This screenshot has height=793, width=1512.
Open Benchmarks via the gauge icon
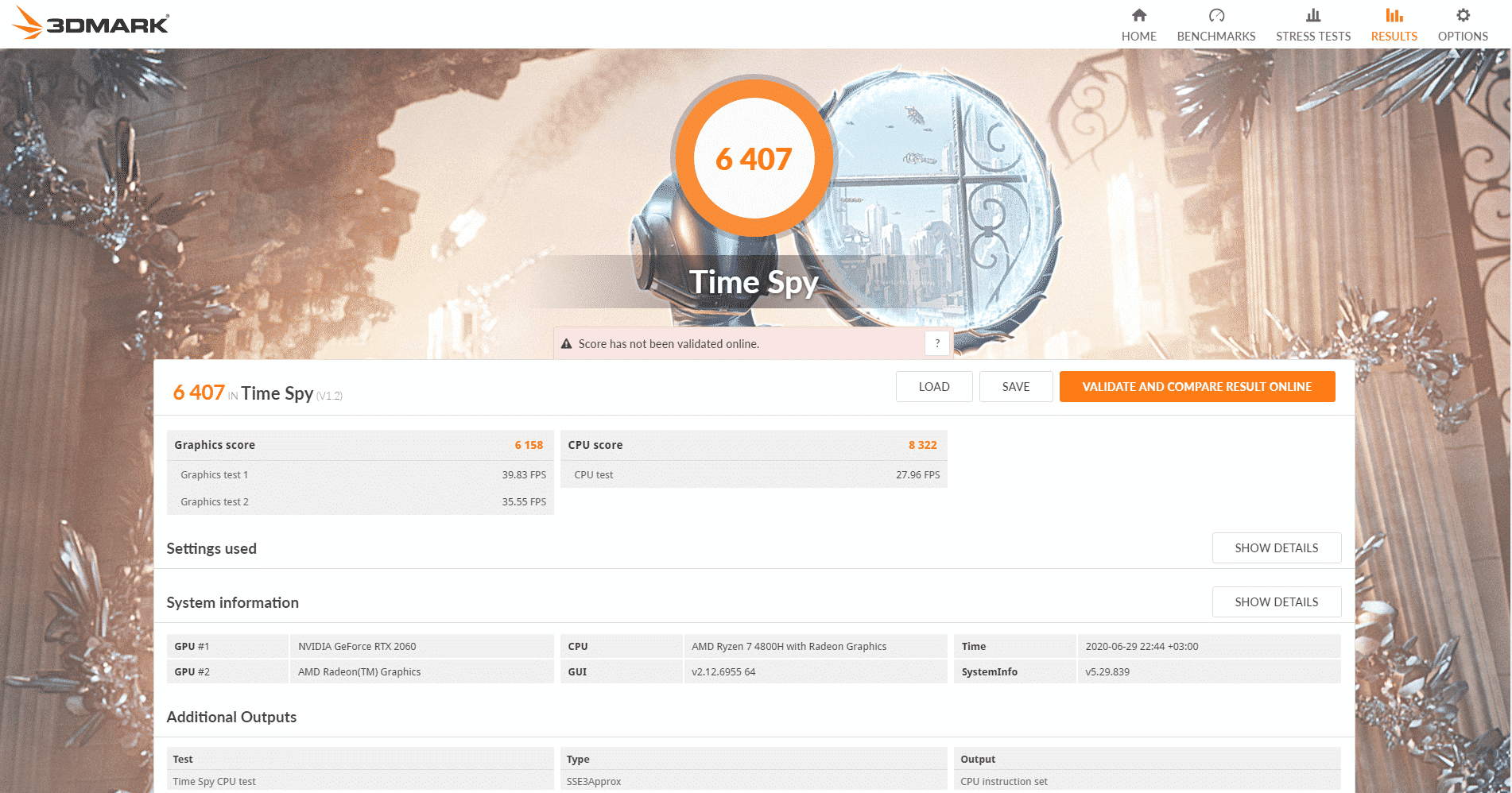pos(1215,15)
